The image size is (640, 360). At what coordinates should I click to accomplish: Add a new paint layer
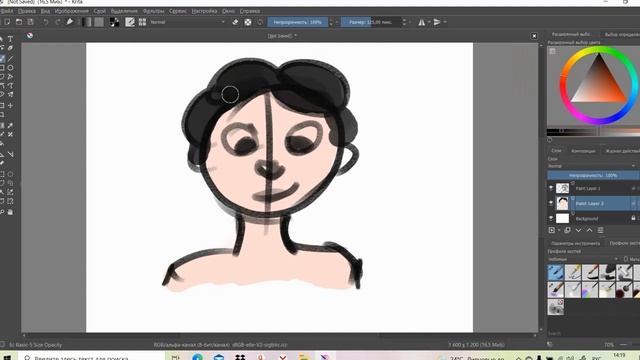coord(552,230)
